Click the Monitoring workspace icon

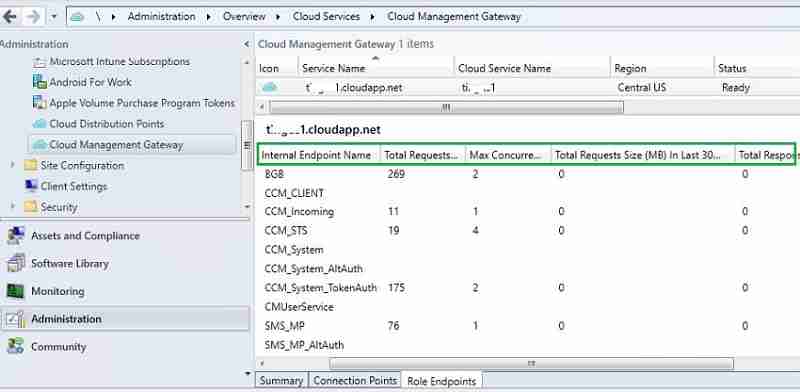point(15,291)
